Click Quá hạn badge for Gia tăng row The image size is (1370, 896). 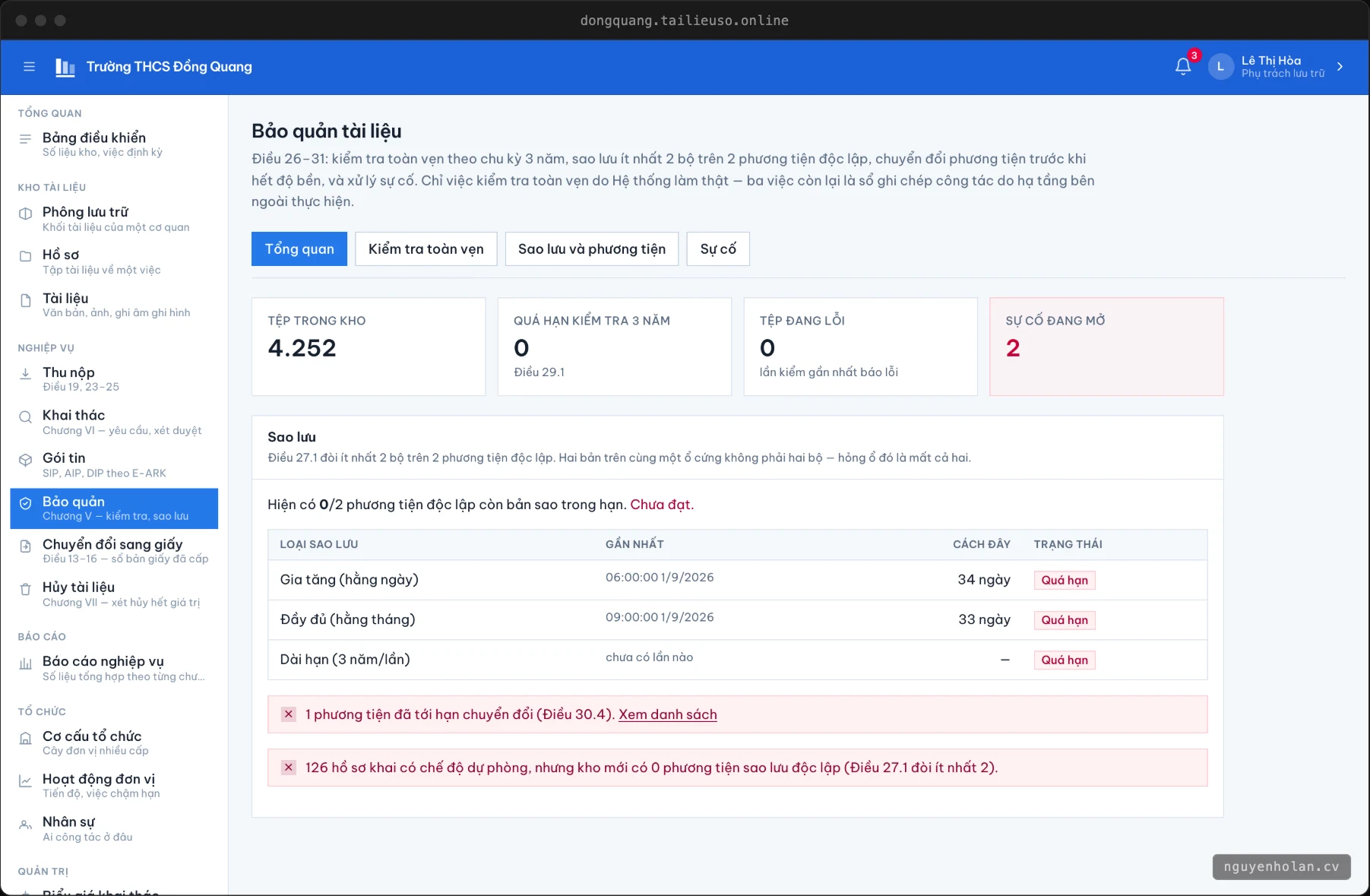pos(1065,581)
